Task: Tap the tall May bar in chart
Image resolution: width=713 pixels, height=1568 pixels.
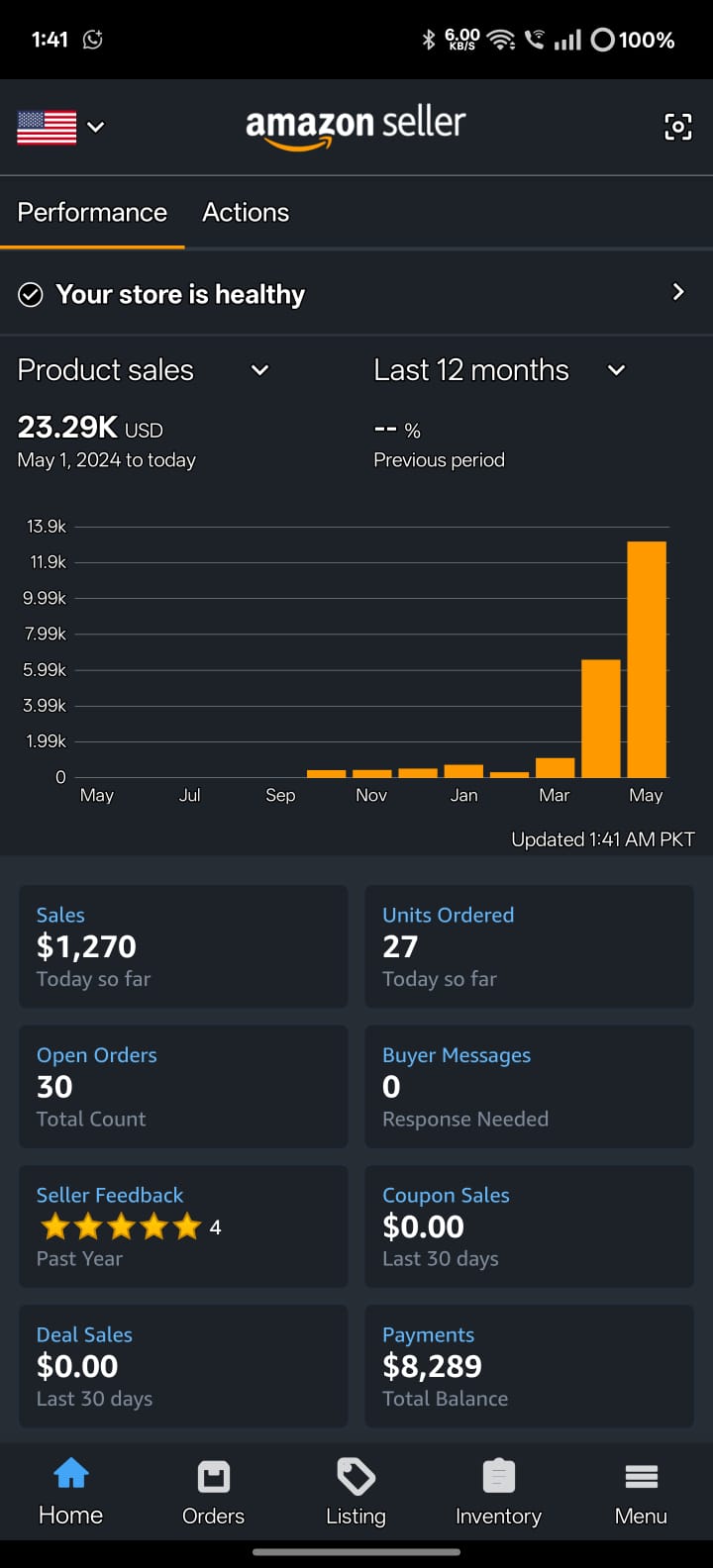Action: 647,658
